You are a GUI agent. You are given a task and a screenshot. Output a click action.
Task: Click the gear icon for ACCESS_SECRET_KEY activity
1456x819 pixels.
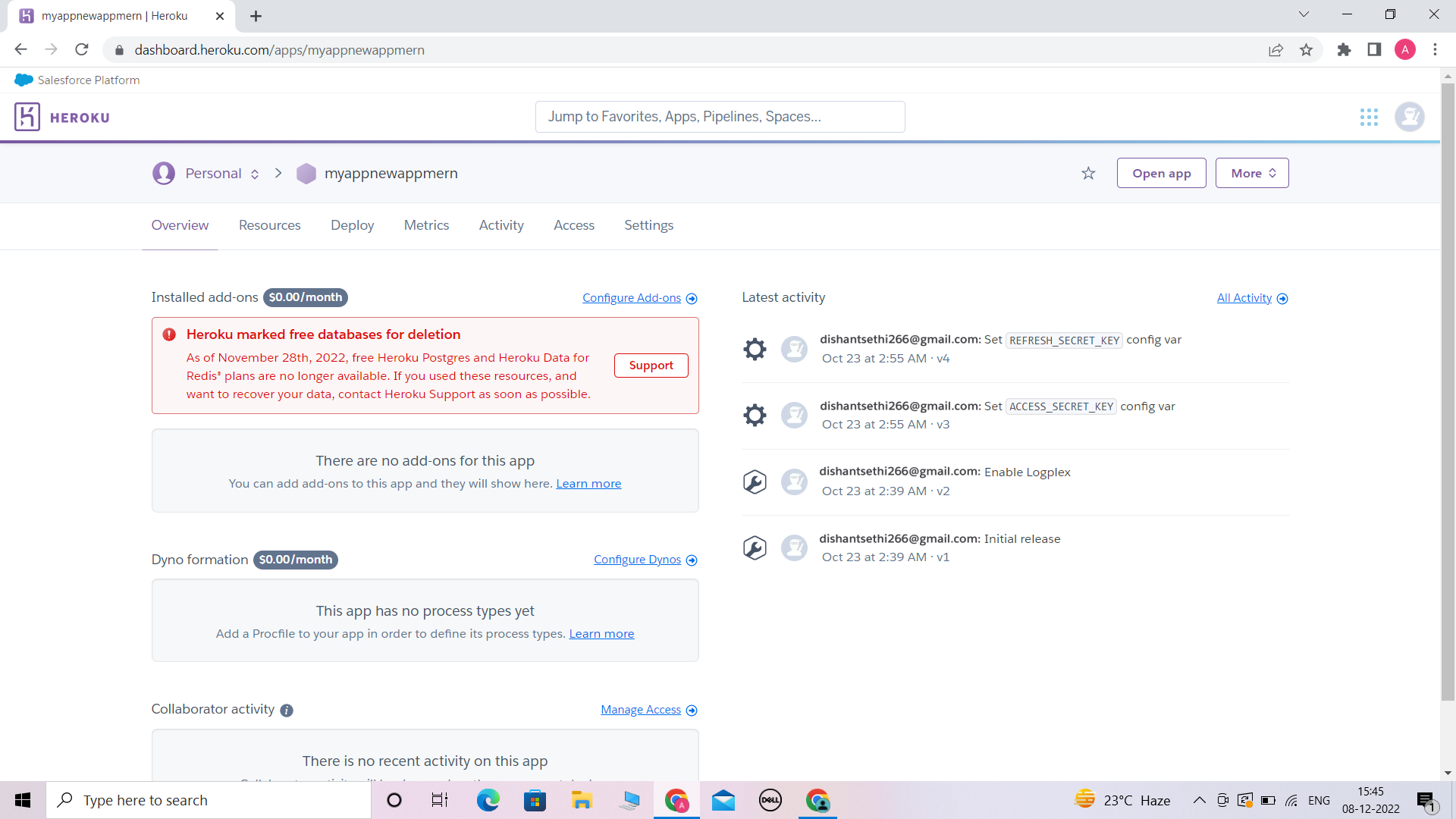click(x=755, y=415)
